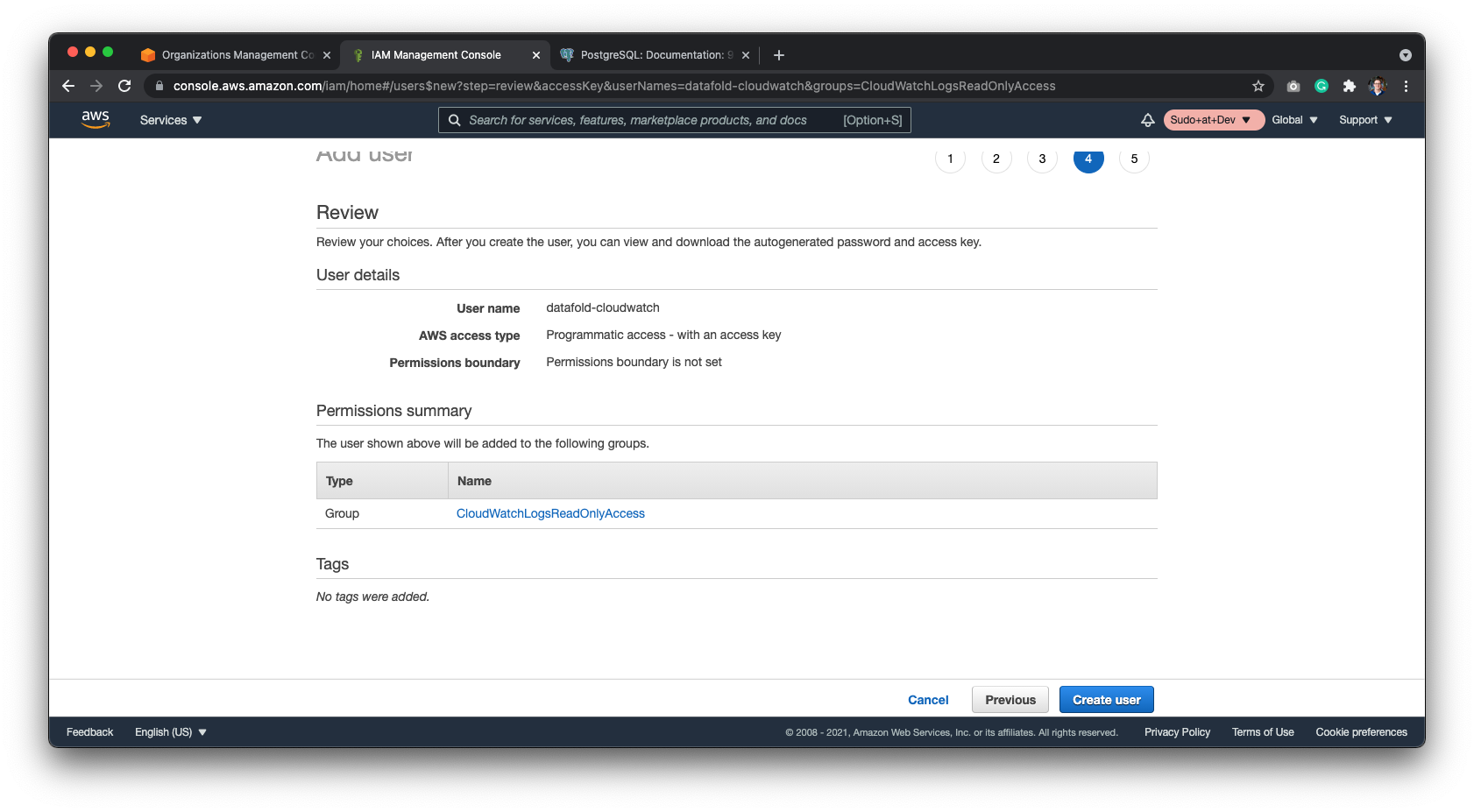Jump to wizard step 5
This screenshot has width=1474, height=812.
[1134, 159]
